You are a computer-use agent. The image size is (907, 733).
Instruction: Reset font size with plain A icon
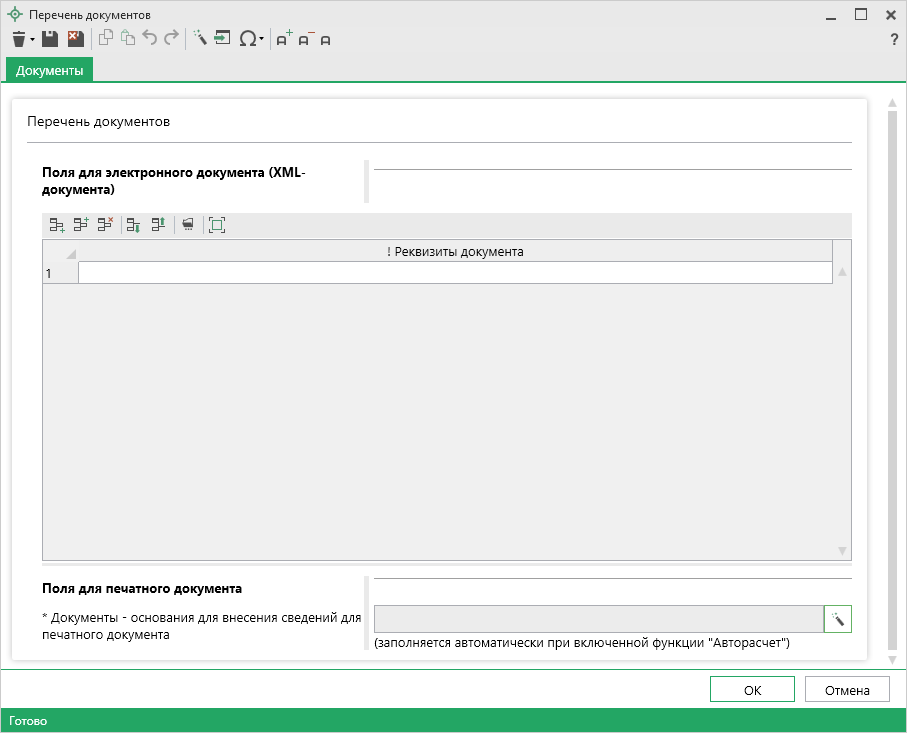[325, 40]
